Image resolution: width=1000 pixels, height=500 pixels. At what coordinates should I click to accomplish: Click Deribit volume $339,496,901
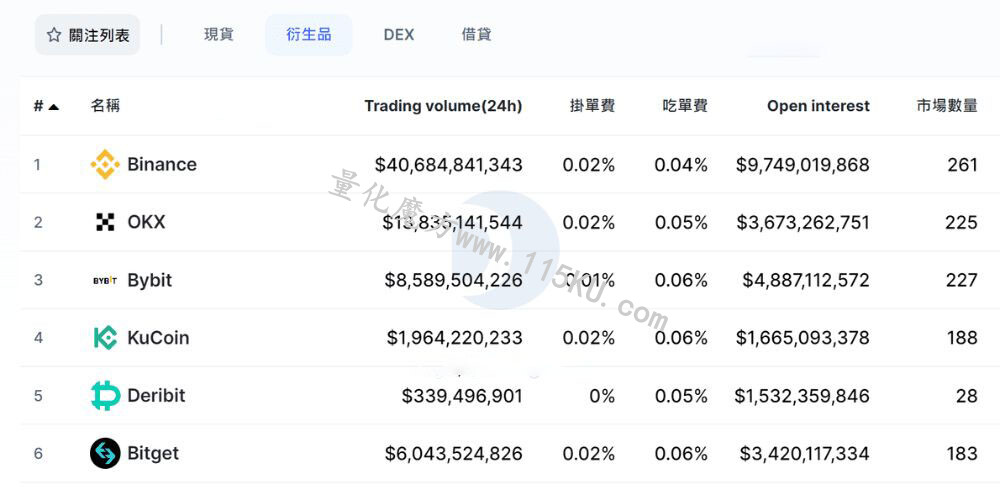click(462, 396)
